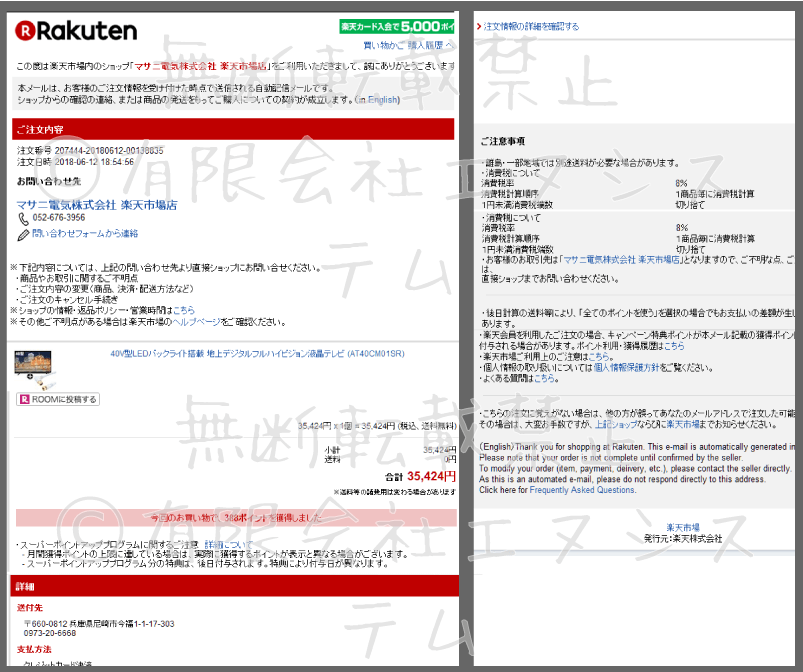The height and width of the screenshot is (672, 803).
Task: Open the shop name link in the ご注意事項 section
Action: 622,260
